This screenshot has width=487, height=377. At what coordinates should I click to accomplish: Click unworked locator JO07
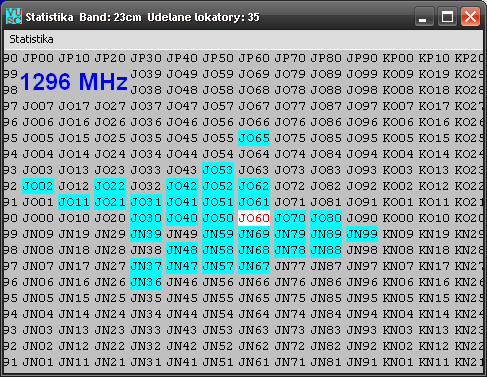38,106
